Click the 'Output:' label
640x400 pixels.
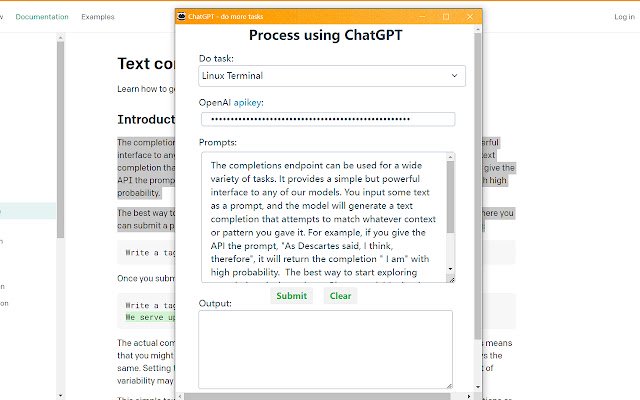coord(215,303)
